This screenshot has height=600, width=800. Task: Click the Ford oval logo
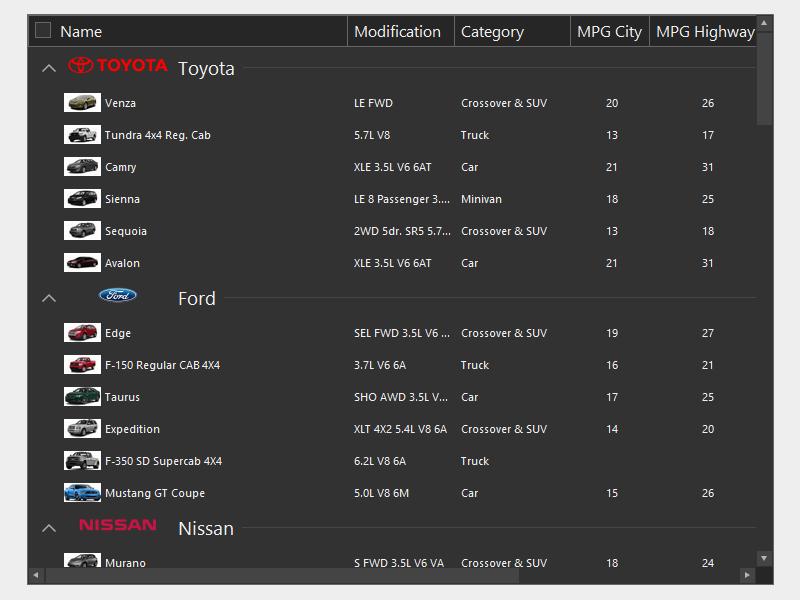[x=118, y=295]
